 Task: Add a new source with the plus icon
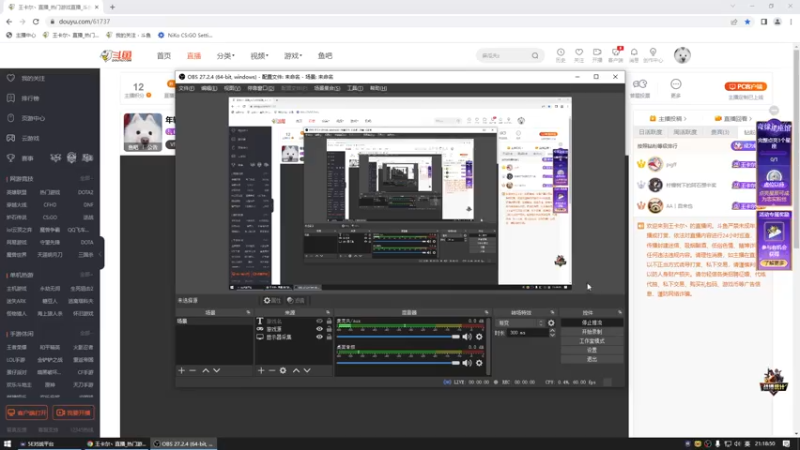[x=261, y=370]
